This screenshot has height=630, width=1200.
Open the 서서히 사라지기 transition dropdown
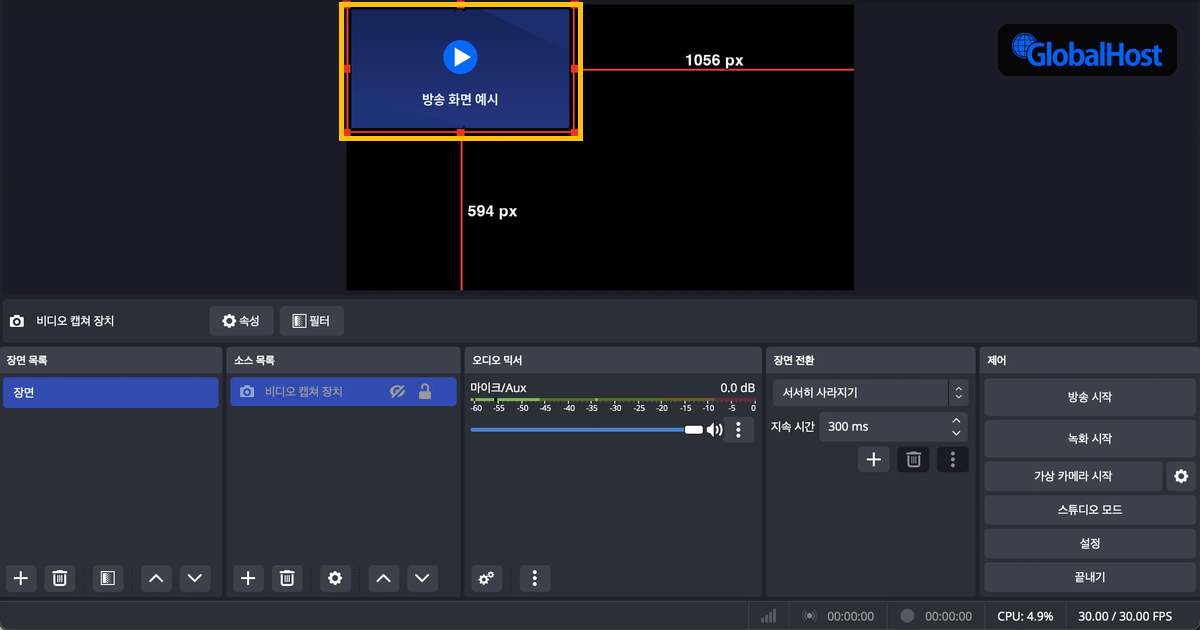tap(870, 393)
